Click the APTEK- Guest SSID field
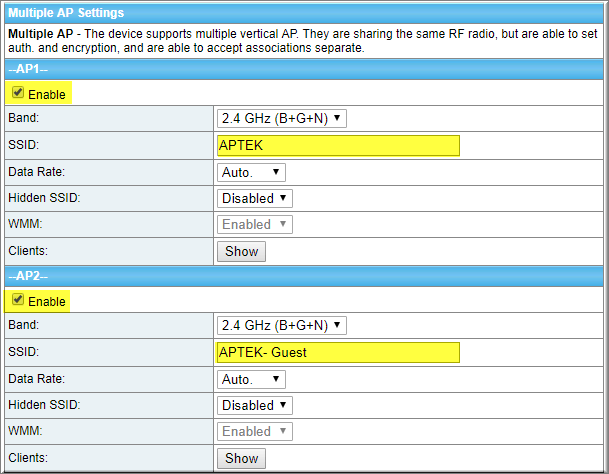Image resolution: width=609 pixels, height=474 pixels. 338,352
